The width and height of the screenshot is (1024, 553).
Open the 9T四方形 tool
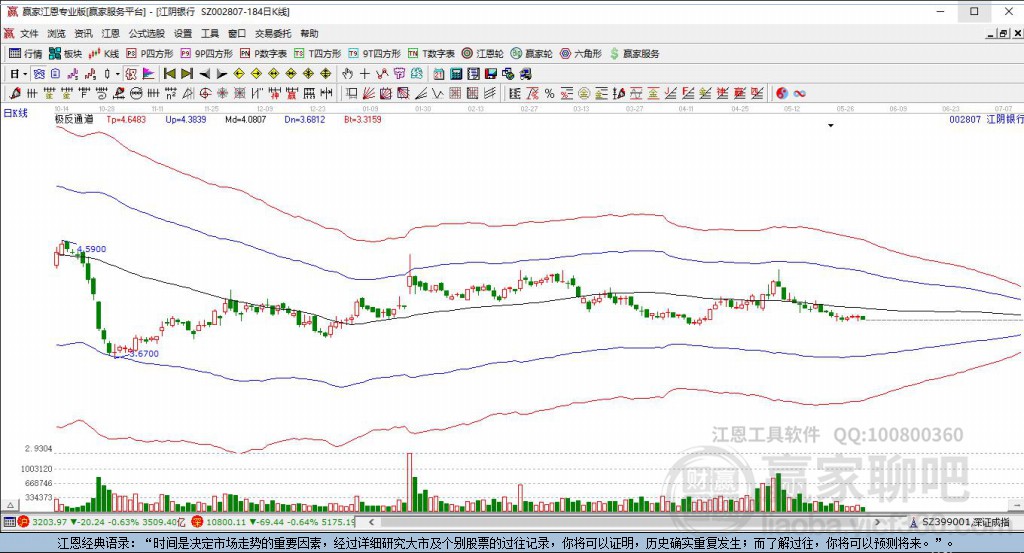click(x=374, y=54)
